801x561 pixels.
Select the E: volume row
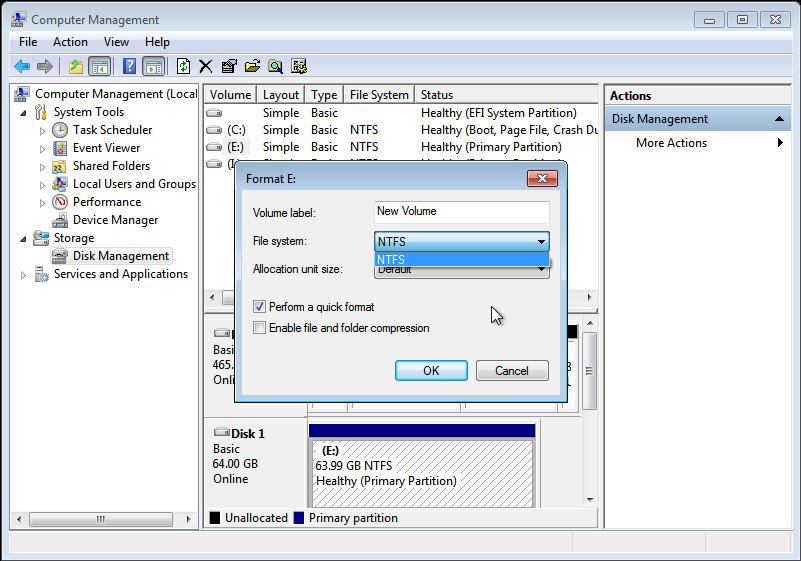click(x=401, y=147)
